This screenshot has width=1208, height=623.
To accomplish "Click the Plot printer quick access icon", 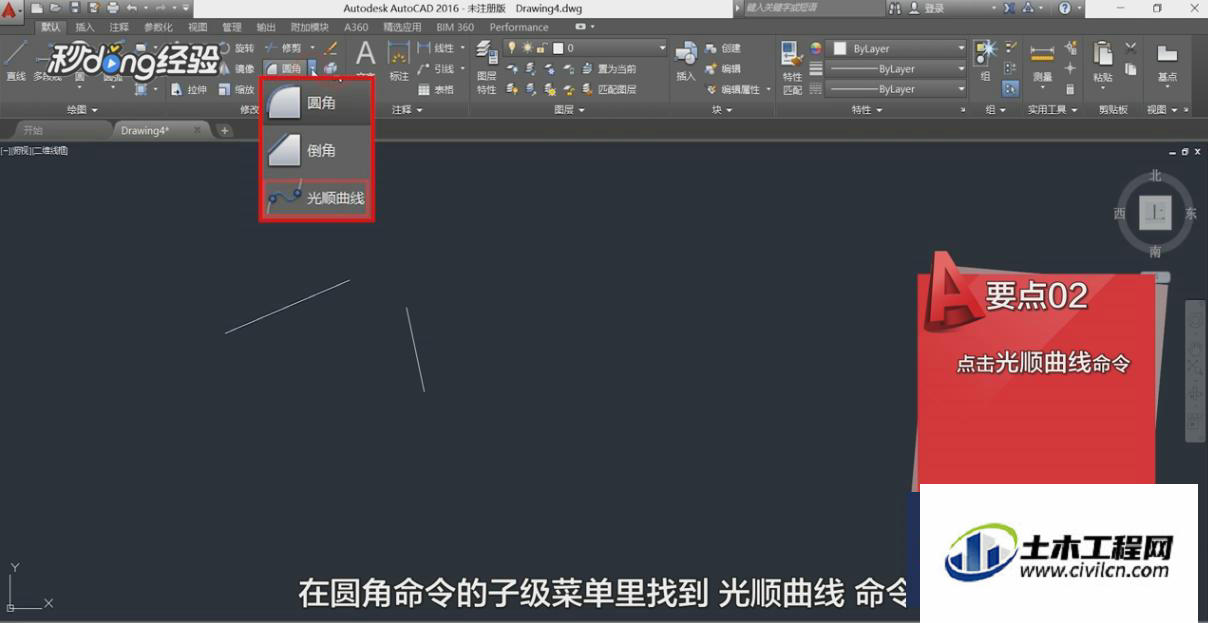I will (x=111, y=8).
